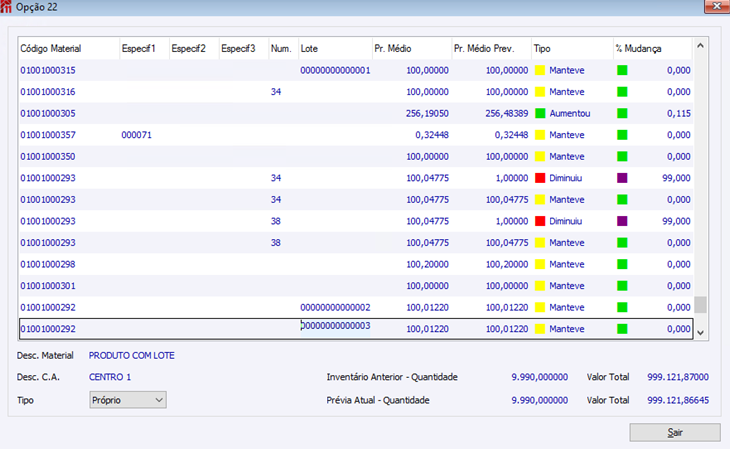The width and height of the screenshot is (730, 449).
Task: Click the % Mudança column header
Action: tap(653, 48)
